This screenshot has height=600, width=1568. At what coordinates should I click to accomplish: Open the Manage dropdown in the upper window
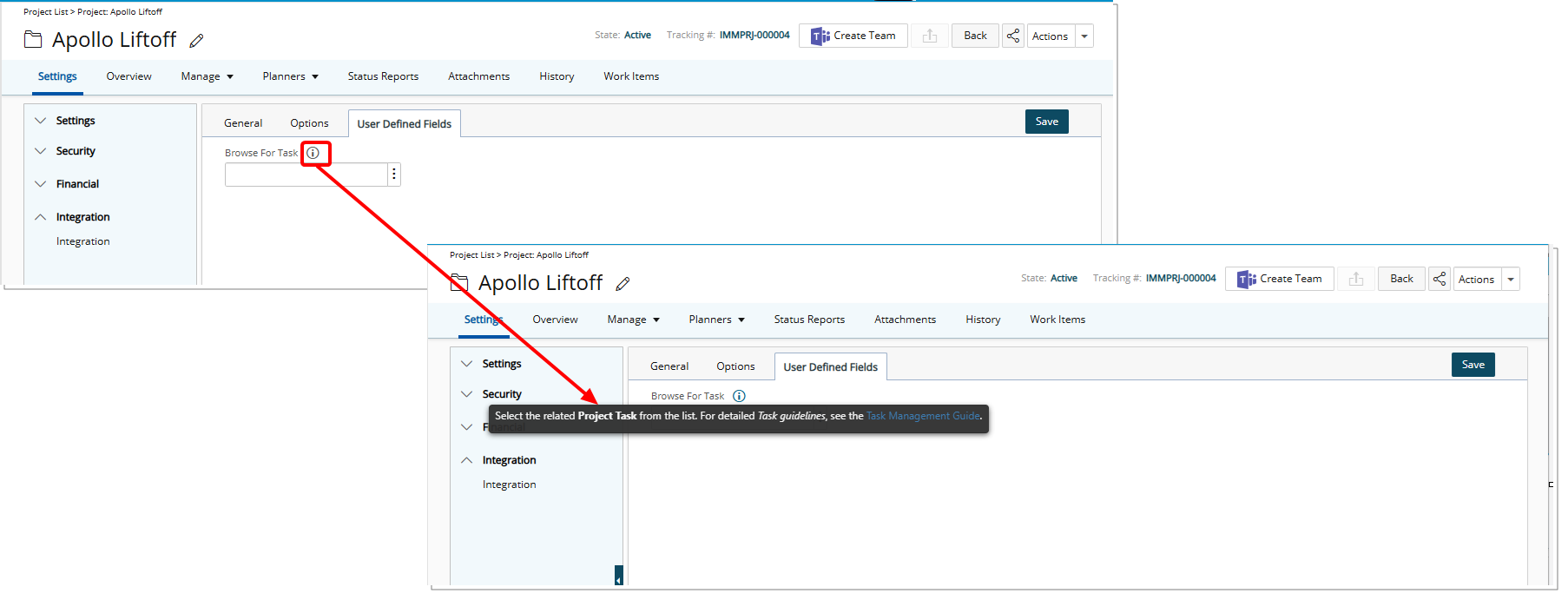pos(207,76)
